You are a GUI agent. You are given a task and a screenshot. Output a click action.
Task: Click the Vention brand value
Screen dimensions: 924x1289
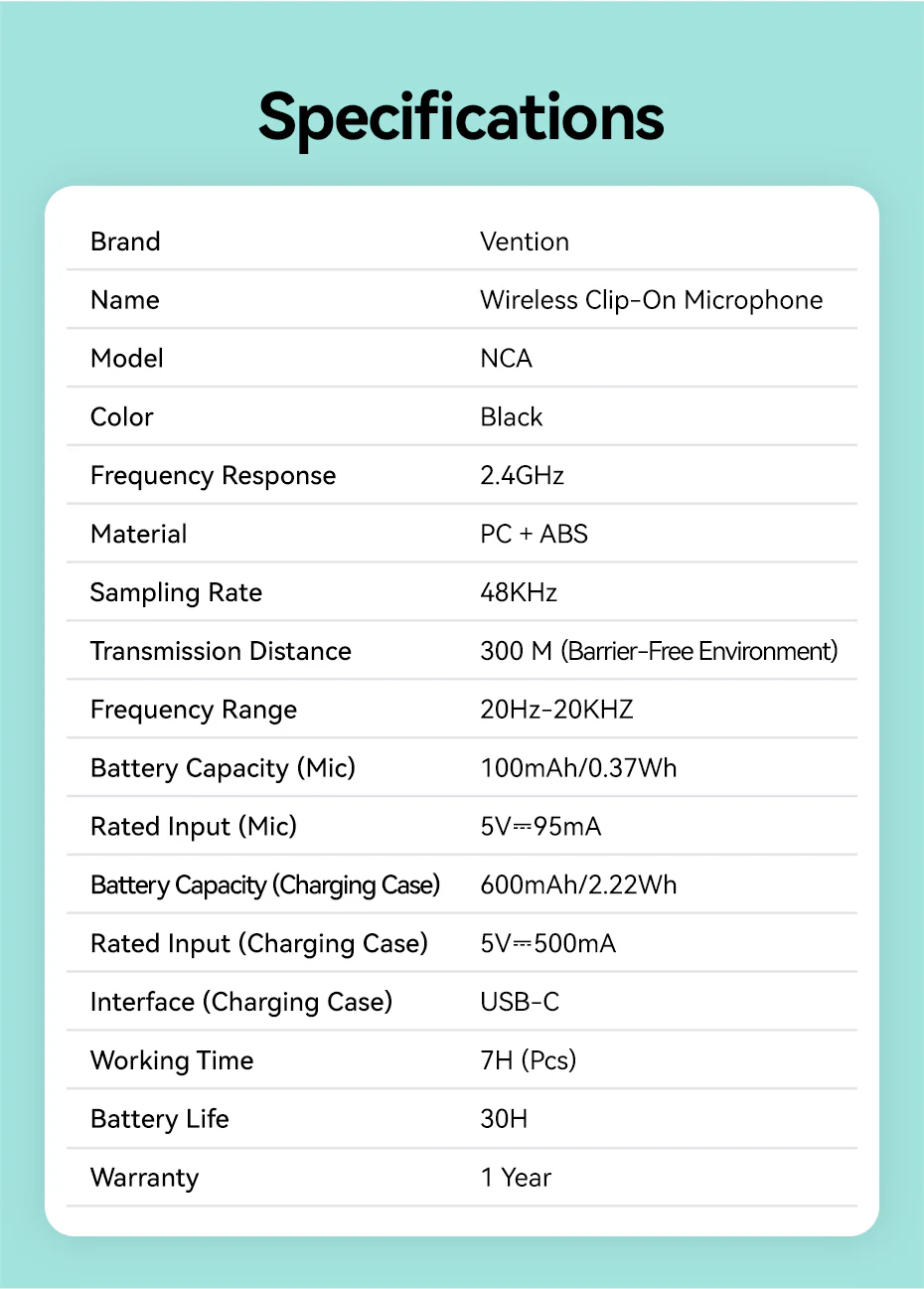(525, 242)
